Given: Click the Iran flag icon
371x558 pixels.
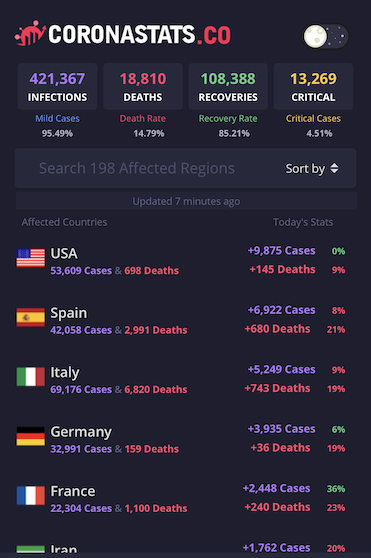Looking at the screenshot, I should (31, 550).
